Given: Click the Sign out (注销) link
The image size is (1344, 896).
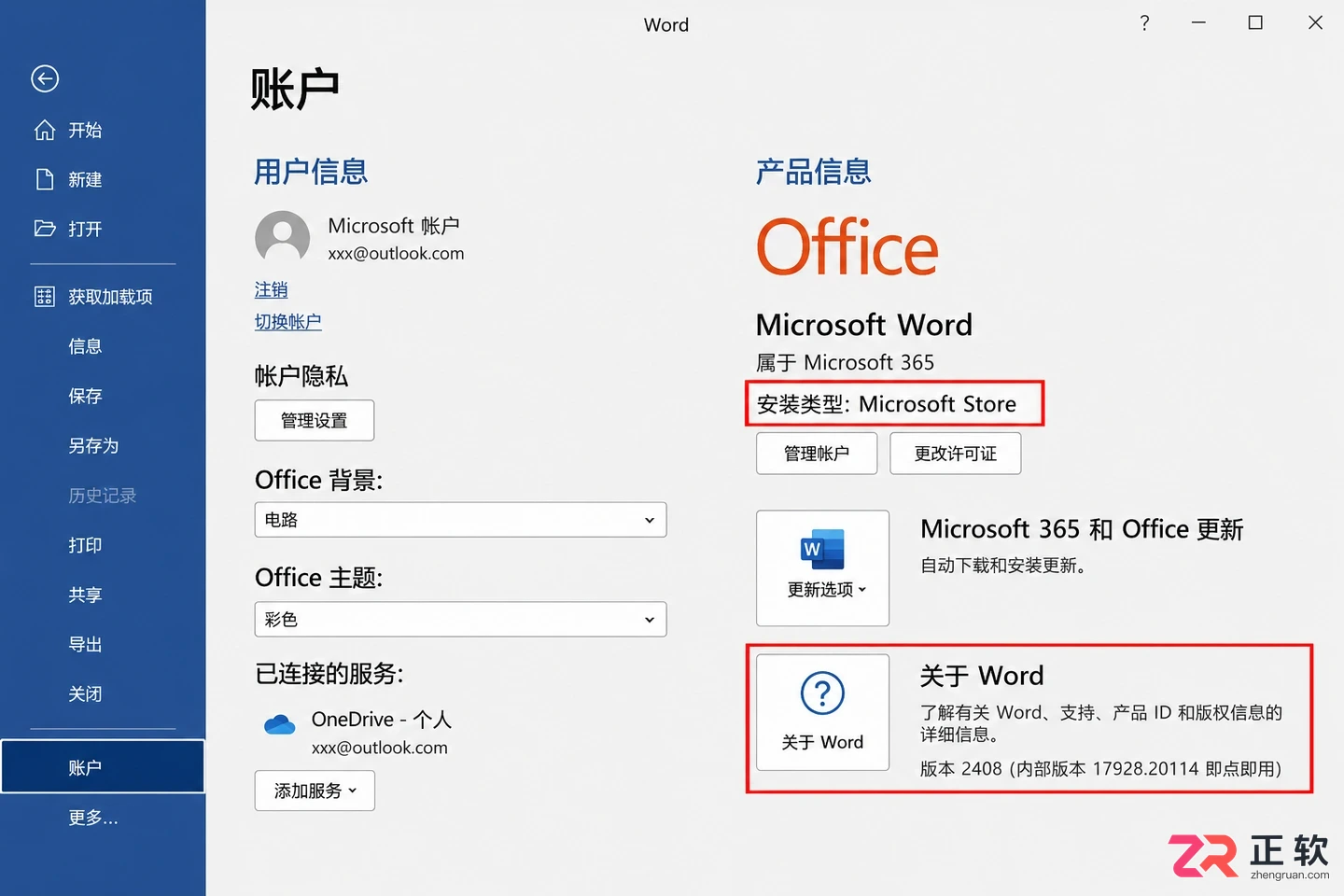Looking at the screenshot, I should pyautogui.click(x=272, y=289).
